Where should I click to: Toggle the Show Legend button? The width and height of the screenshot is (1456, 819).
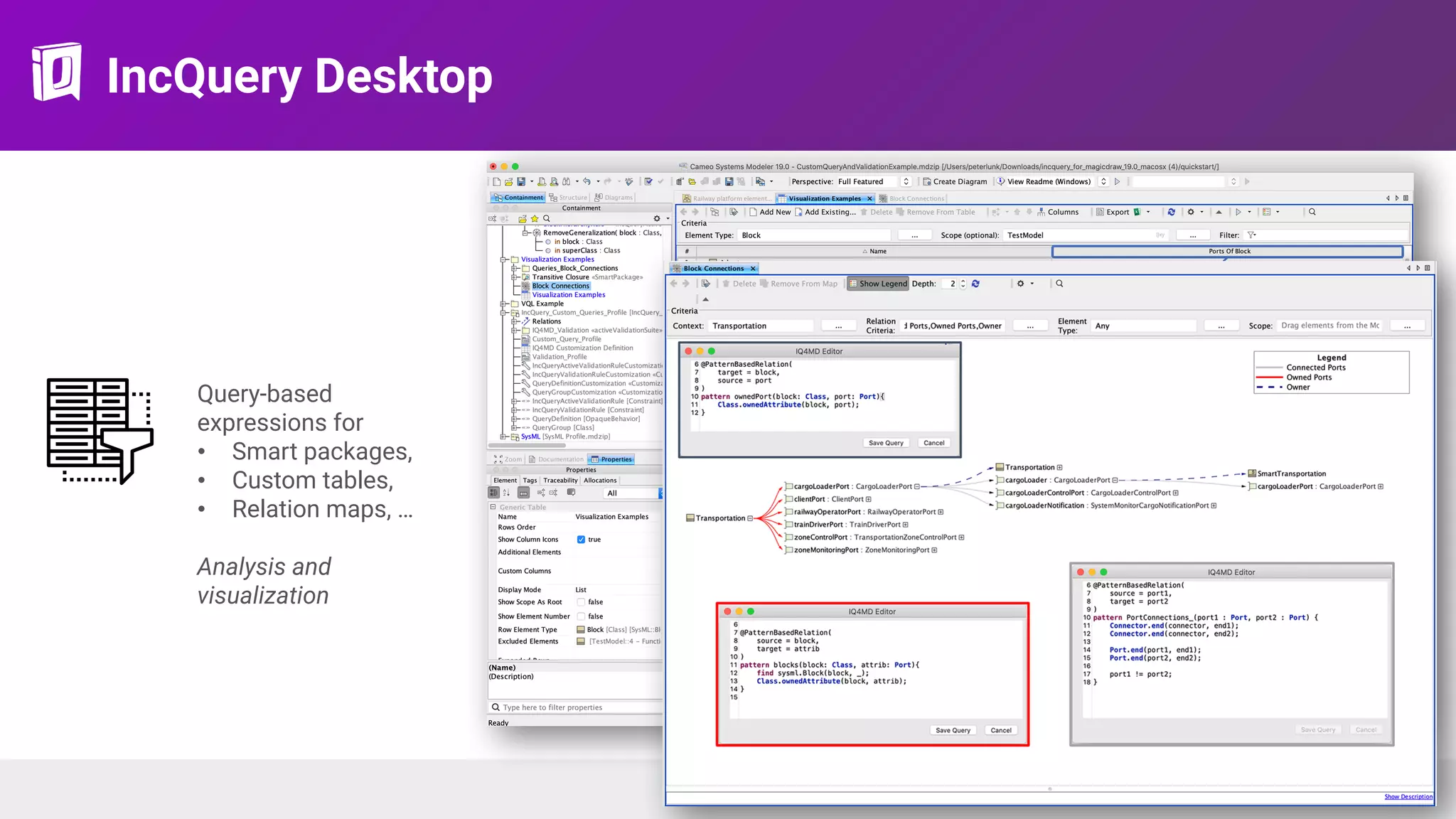(878, 284)
